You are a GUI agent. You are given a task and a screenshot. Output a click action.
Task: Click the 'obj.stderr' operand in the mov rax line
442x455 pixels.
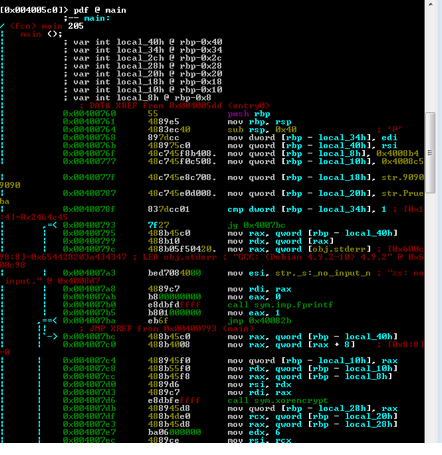pyautogui.click(x=340, y=249)
